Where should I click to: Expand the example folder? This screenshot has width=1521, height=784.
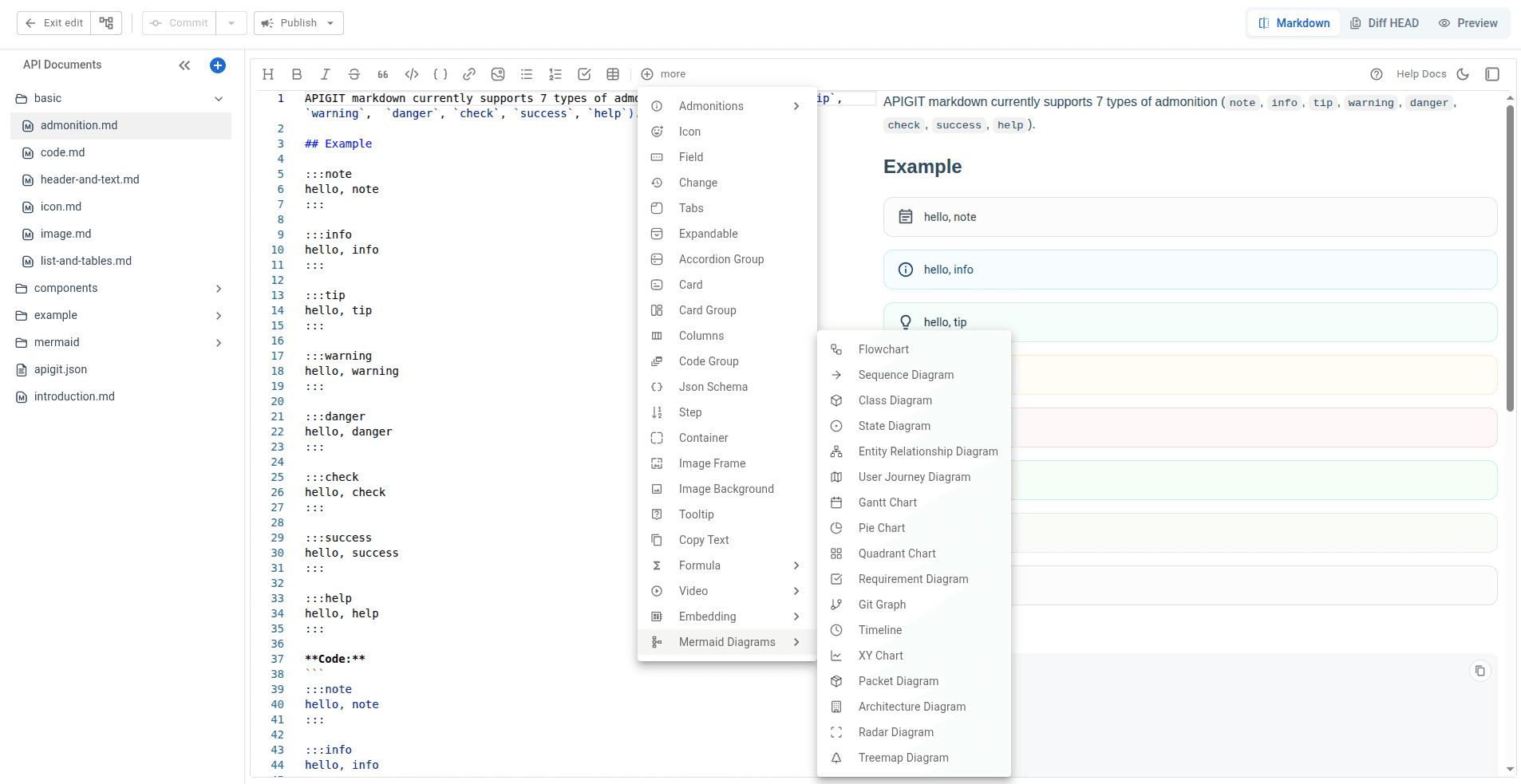click(x=219, y=316)
